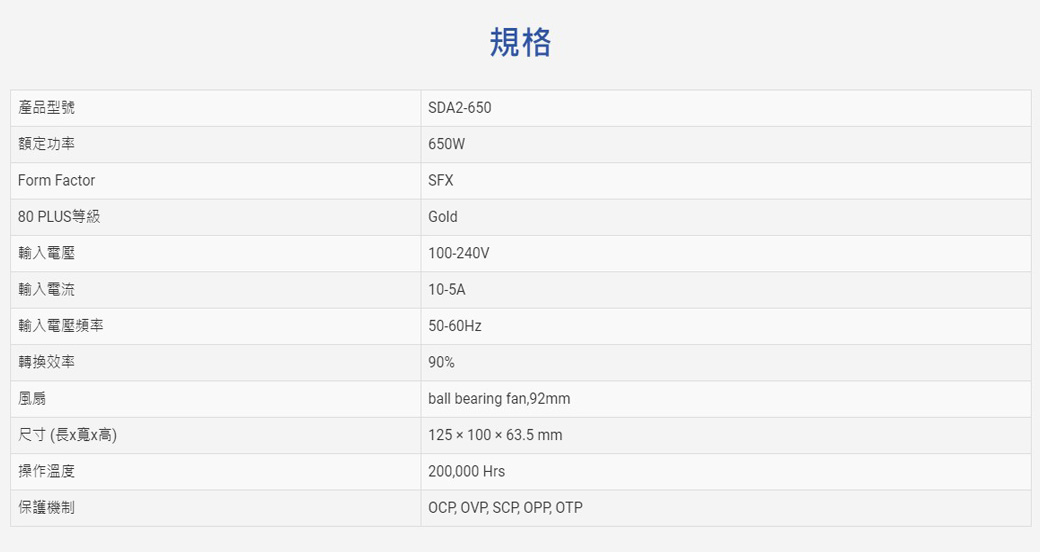1040x552 pixels.
Task: Click the Form Factor label
Action: [x=56, y=181]
